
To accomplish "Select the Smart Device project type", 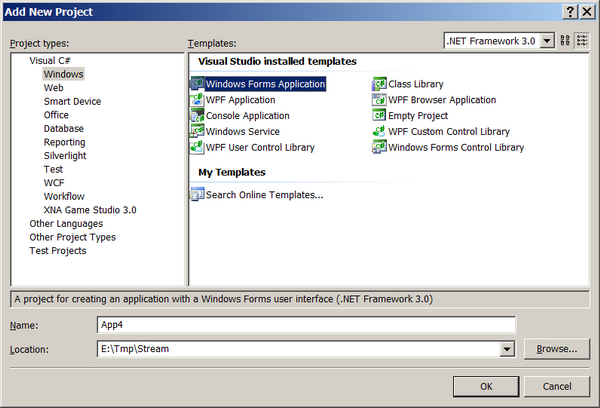I will tap(72, 101).
